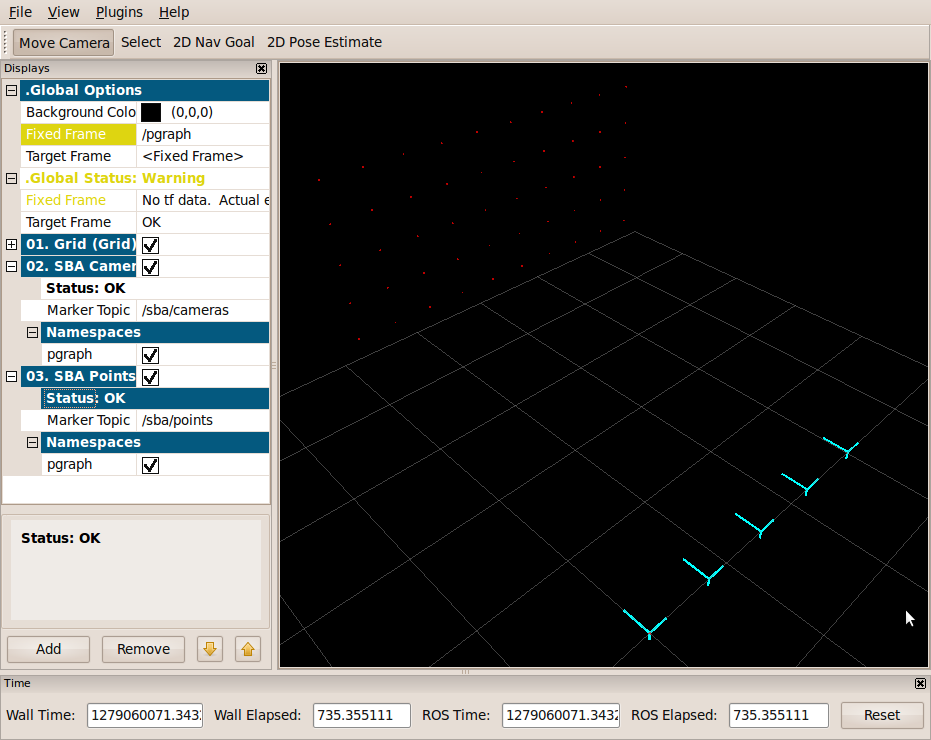Collapse the .Global Options section
The image size is (931, 740).
pyautogui.click(x=11, y=90)
